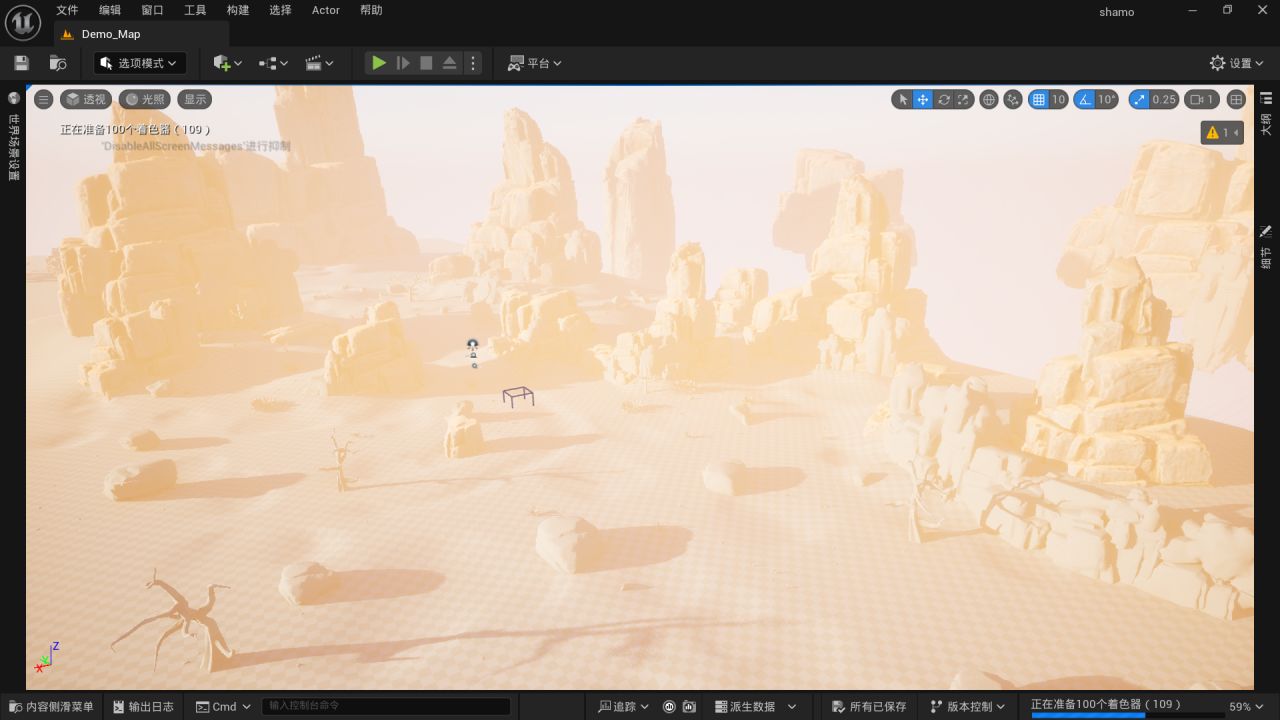Open the 细节 details side tab
Screen dimensions: 1280x720
coord(1266,246)
